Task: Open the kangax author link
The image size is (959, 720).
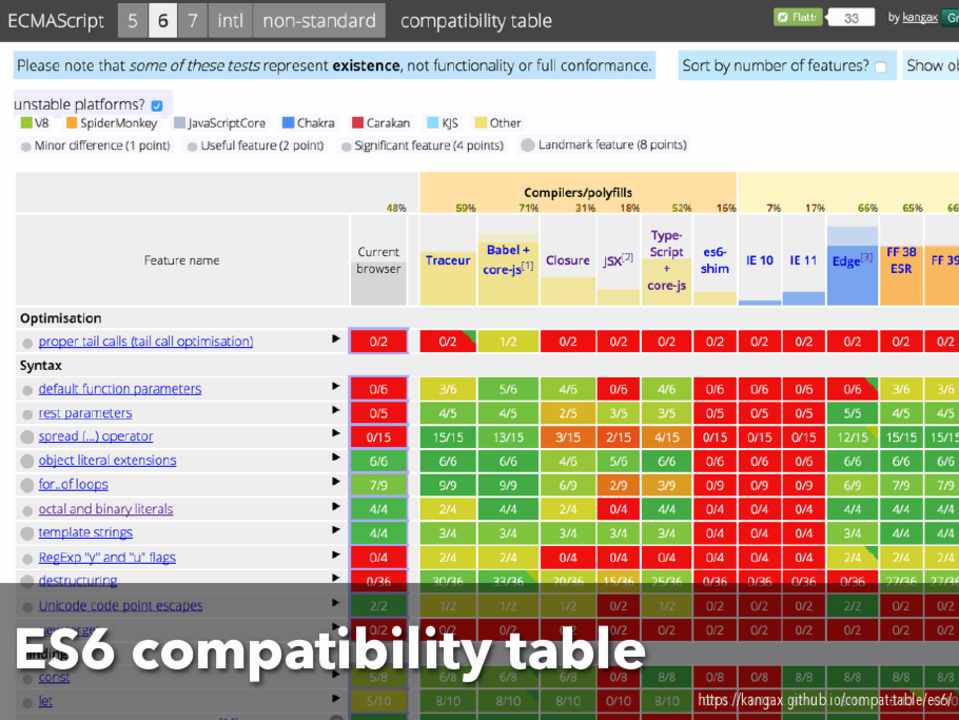Action: coord(920,18)
